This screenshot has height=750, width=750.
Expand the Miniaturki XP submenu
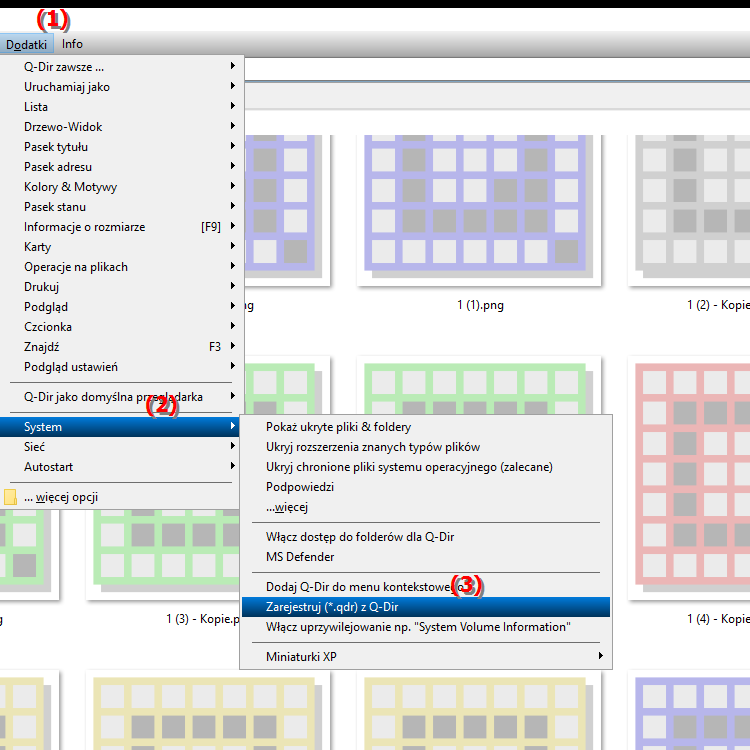pyautogui.click(x=426, y=657)
